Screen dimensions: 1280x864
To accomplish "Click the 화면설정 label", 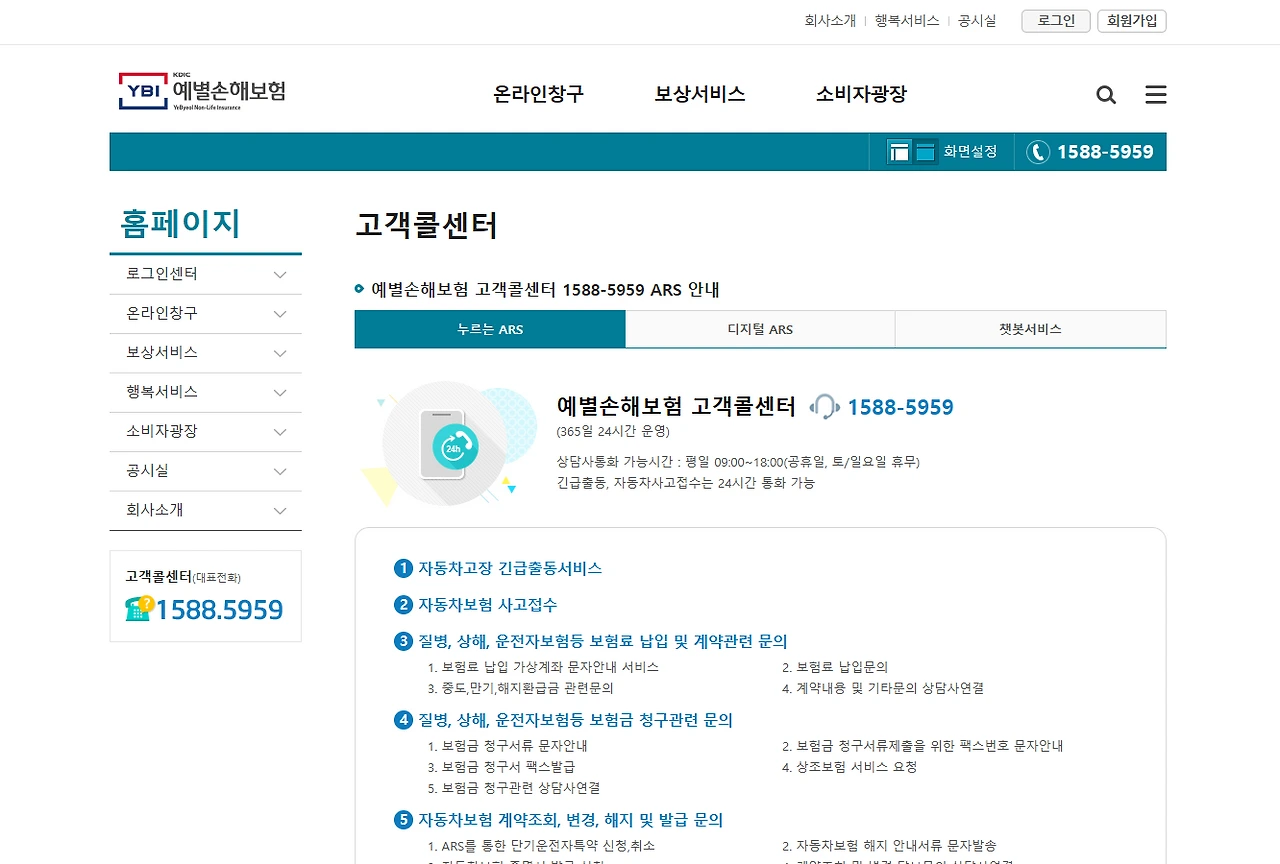I will coord(971,152).
